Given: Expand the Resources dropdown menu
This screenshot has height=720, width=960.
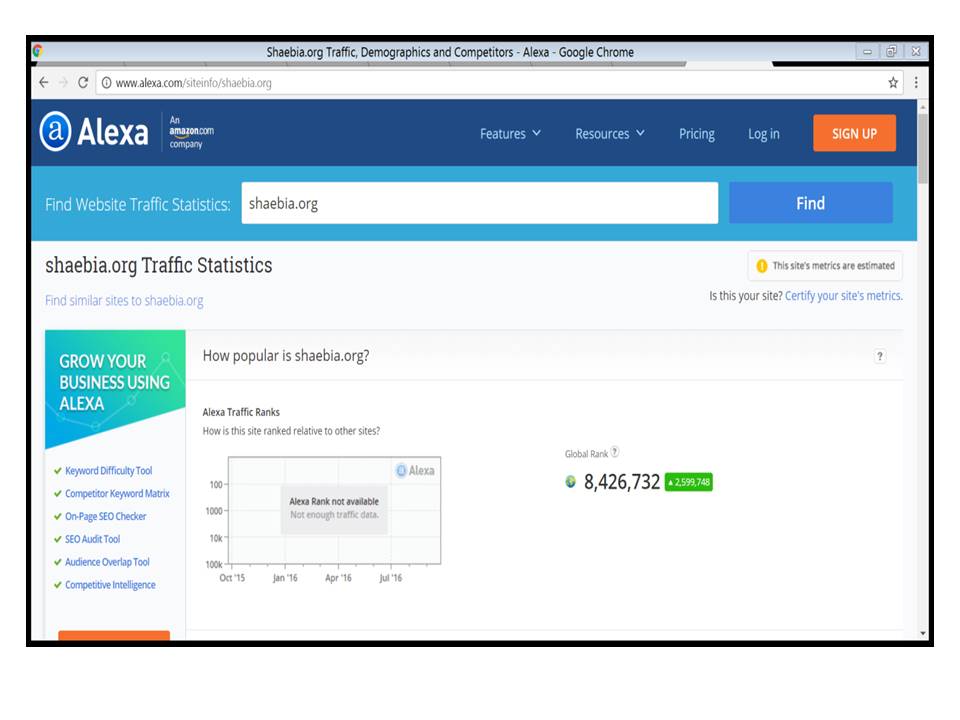Looking at the screenshot, I should click(610, 133).
